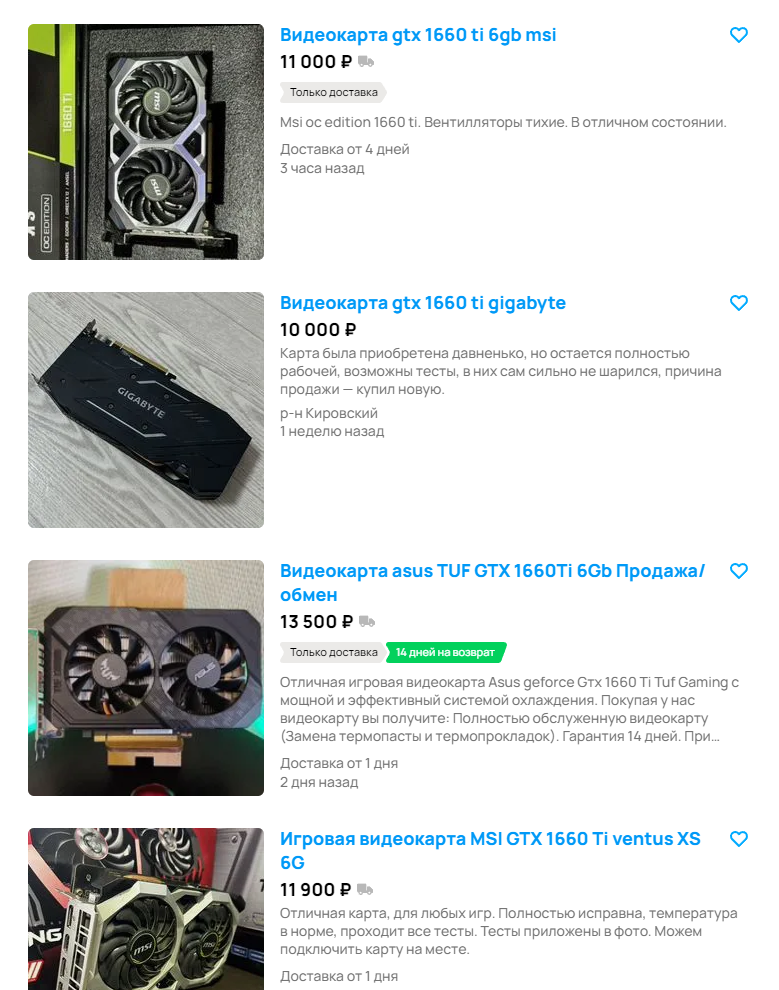
Task: Click Только доставка badge on asus listing
Action: pyautogui.click(x=333, y=652)
